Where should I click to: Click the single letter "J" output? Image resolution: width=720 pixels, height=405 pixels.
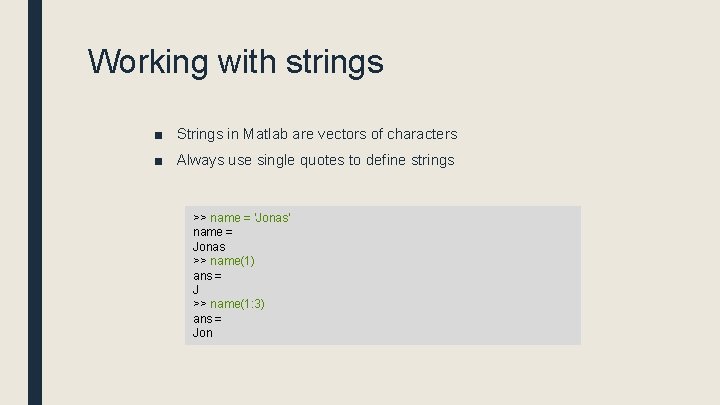[x=196, y=289]
